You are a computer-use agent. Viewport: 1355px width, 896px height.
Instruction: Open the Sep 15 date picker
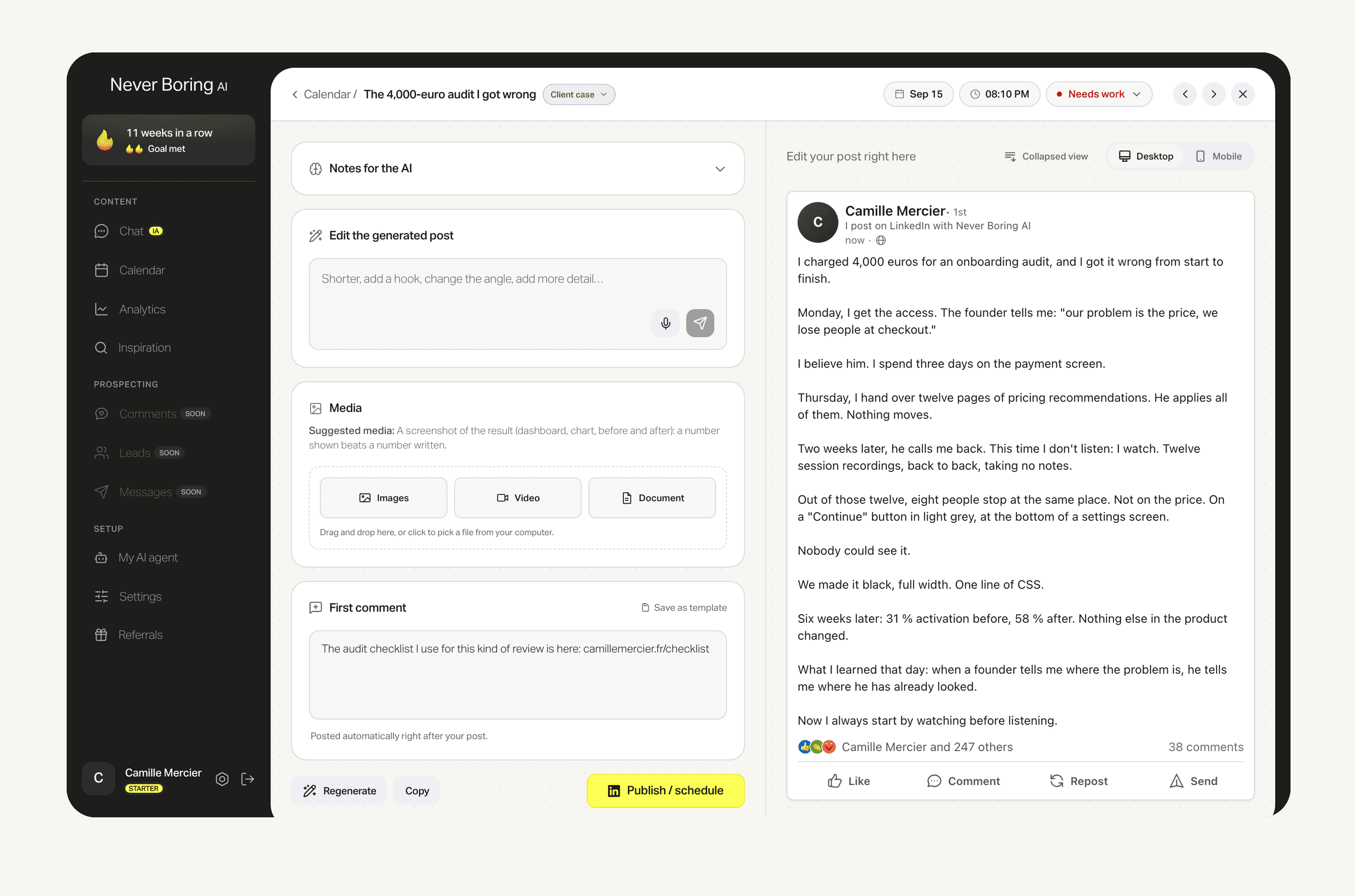click(918, 95)
